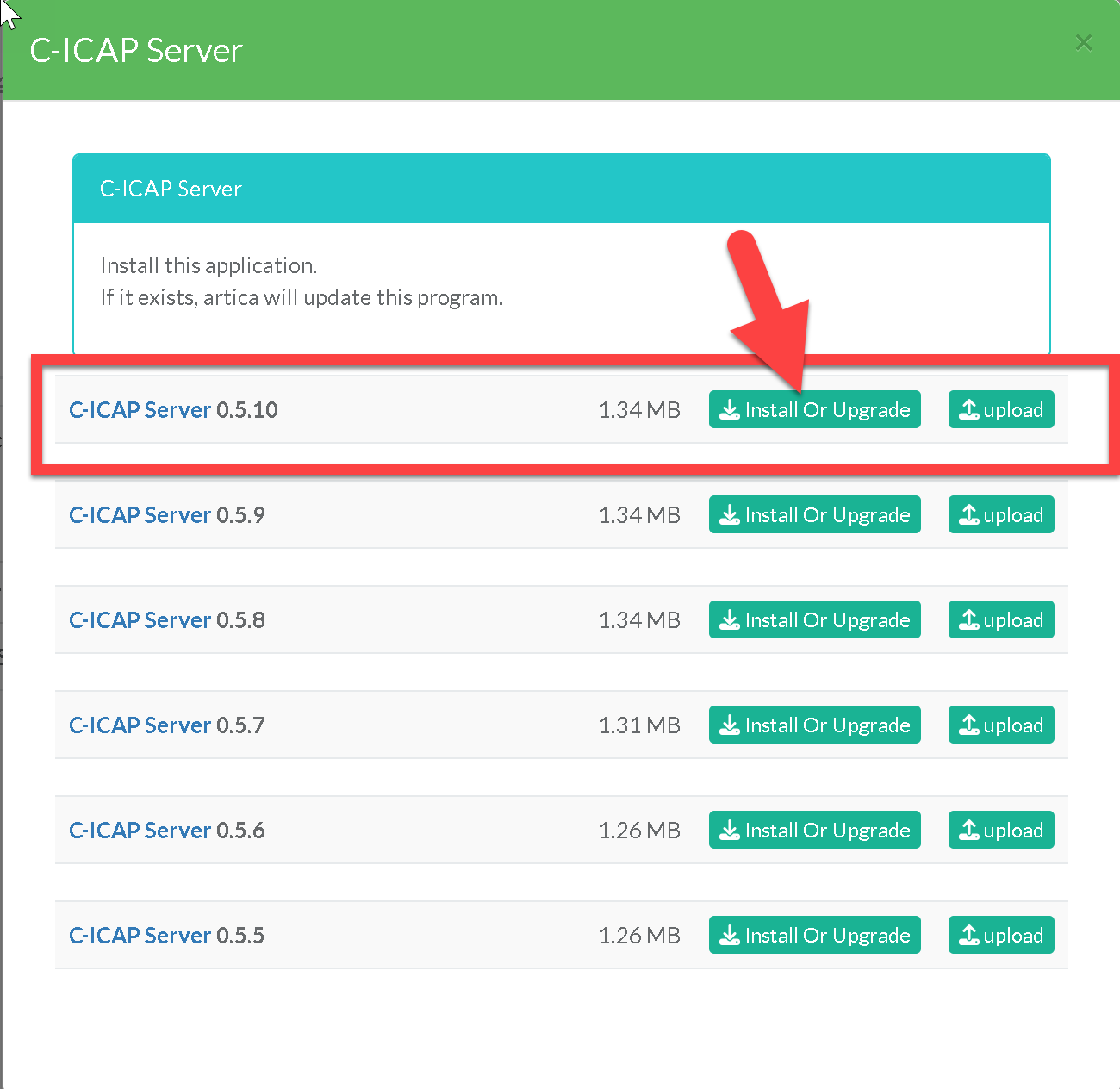
Task: Hit upload beside C-ICAP Server 0.5.6
Action: (1000, 831)
